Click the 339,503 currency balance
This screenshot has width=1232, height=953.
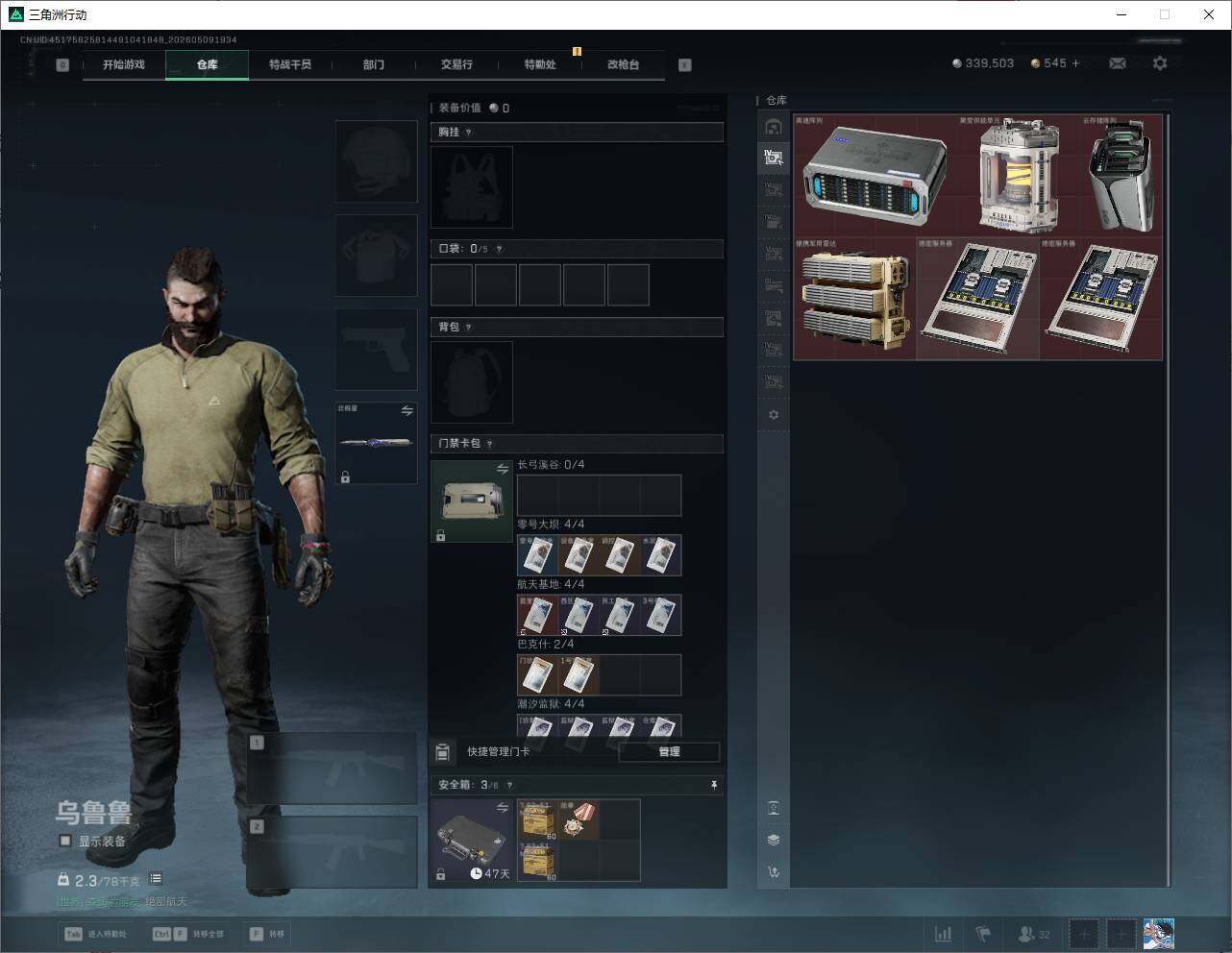click(983, 63)
